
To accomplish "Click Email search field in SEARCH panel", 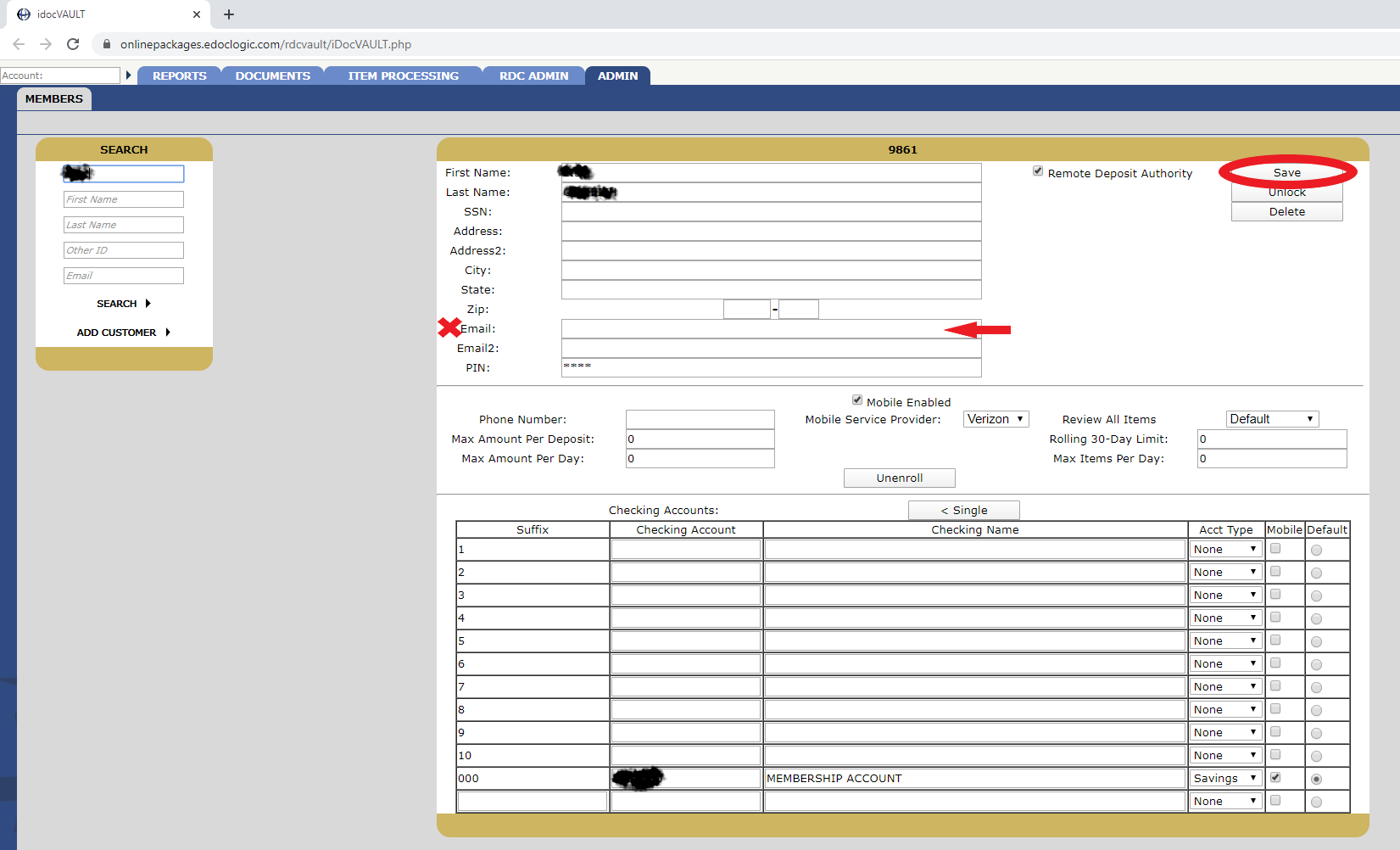I will tap(124, 276).
